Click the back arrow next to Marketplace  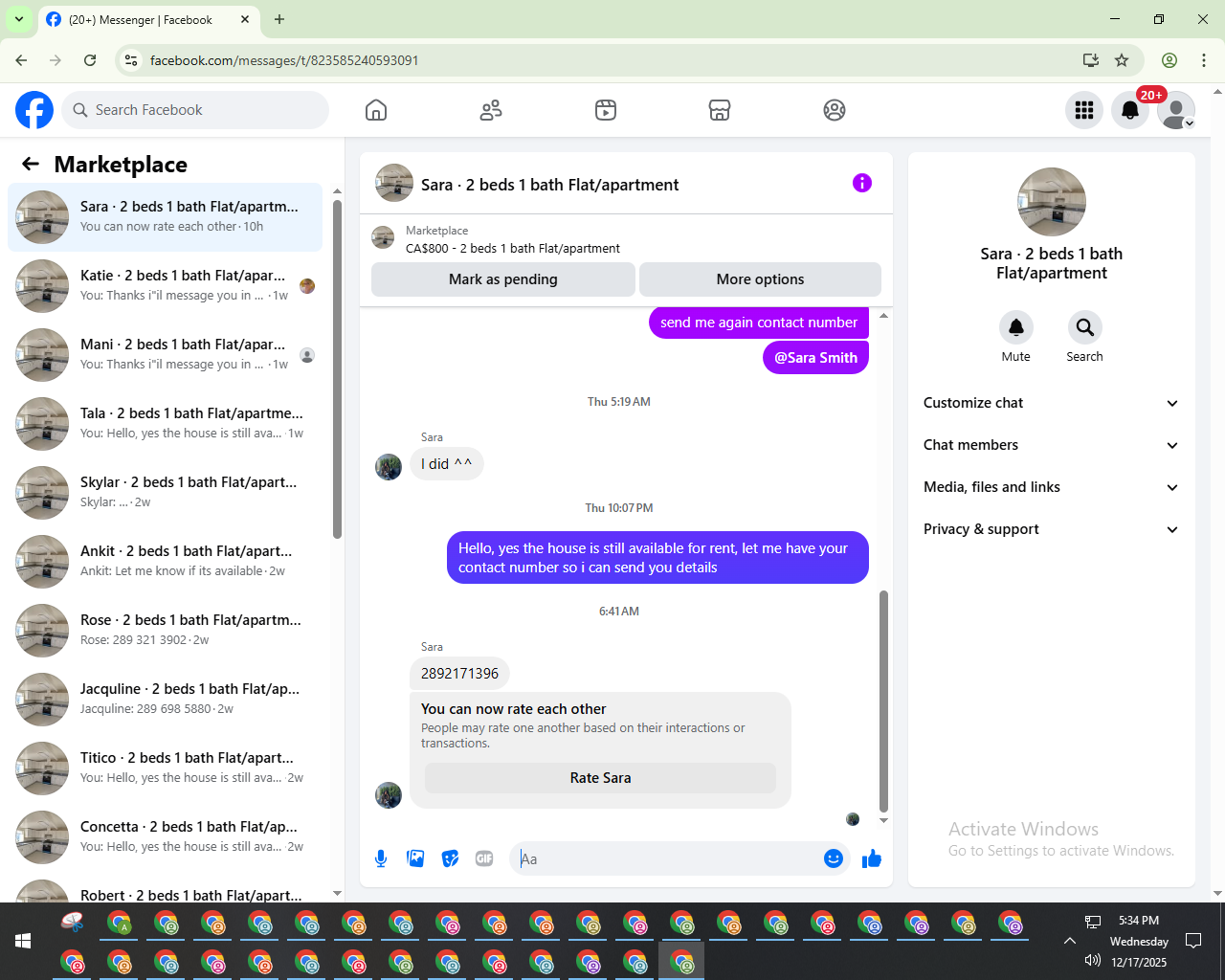point(31,164)
